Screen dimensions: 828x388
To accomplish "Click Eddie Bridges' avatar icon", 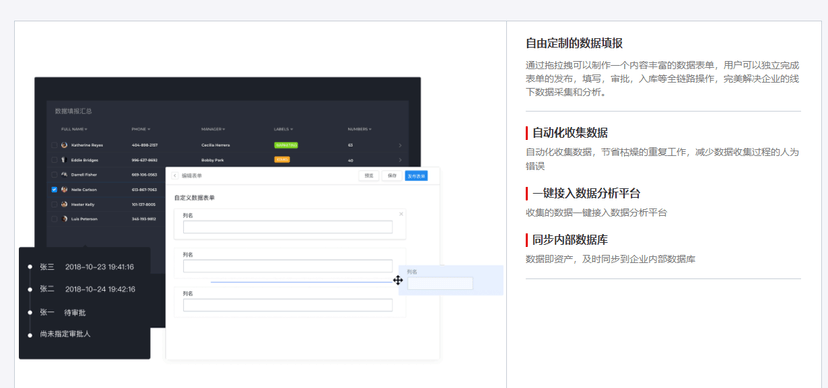I will [64, 160].
